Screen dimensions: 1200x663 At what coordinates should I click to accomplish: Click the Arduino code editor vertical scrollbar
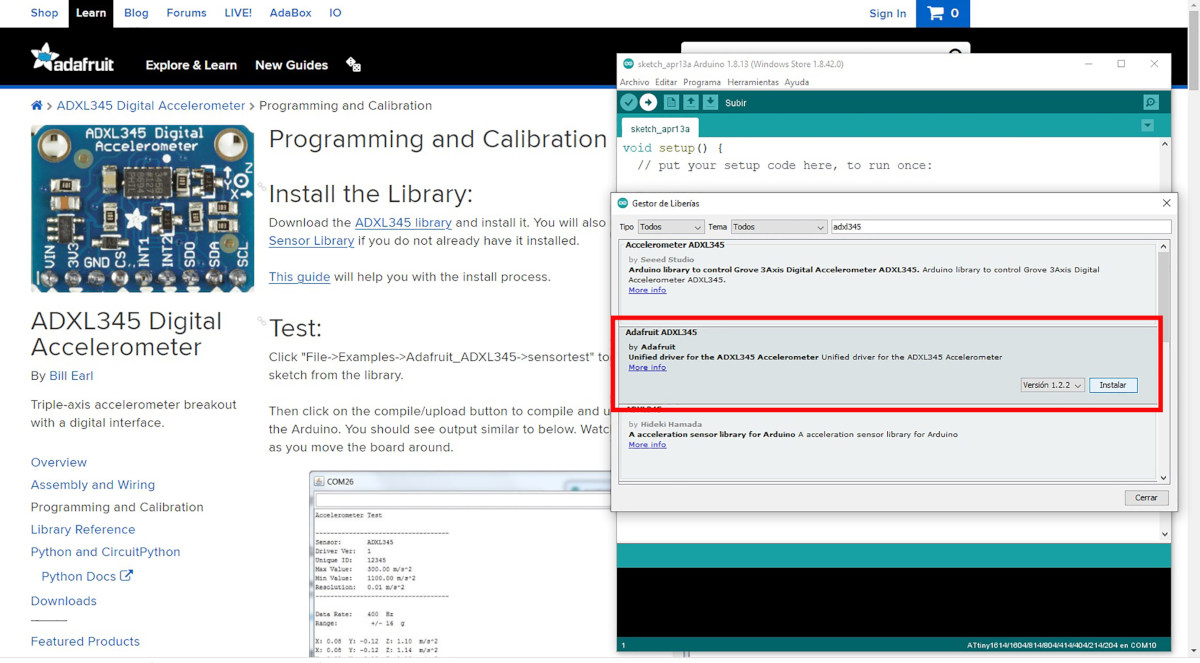[x=1164, y=340]
